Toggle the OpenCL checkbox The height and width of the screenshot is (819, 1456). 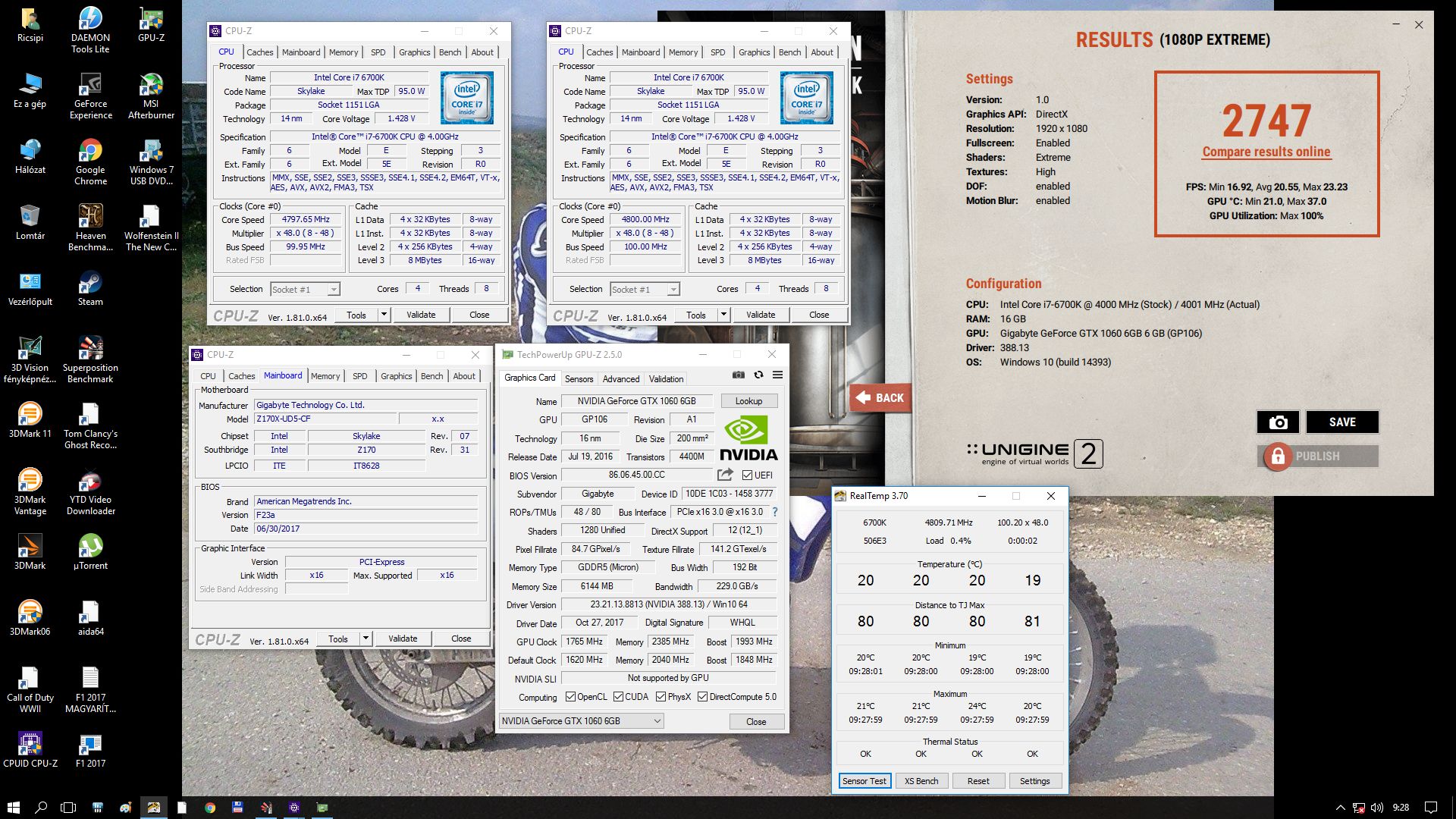click(x=571, y=697)
